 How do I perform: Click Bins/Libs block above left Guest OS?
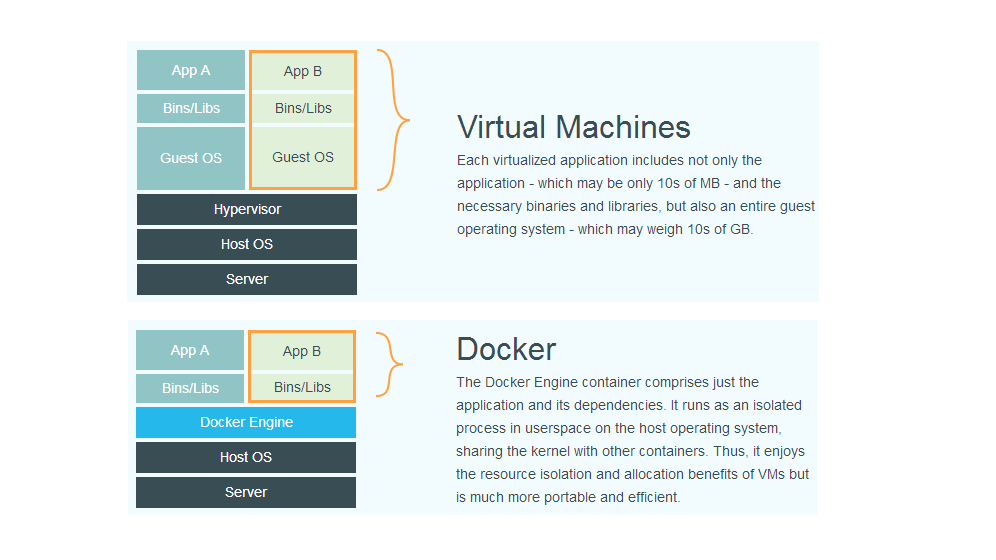click(x=191, y=108)
